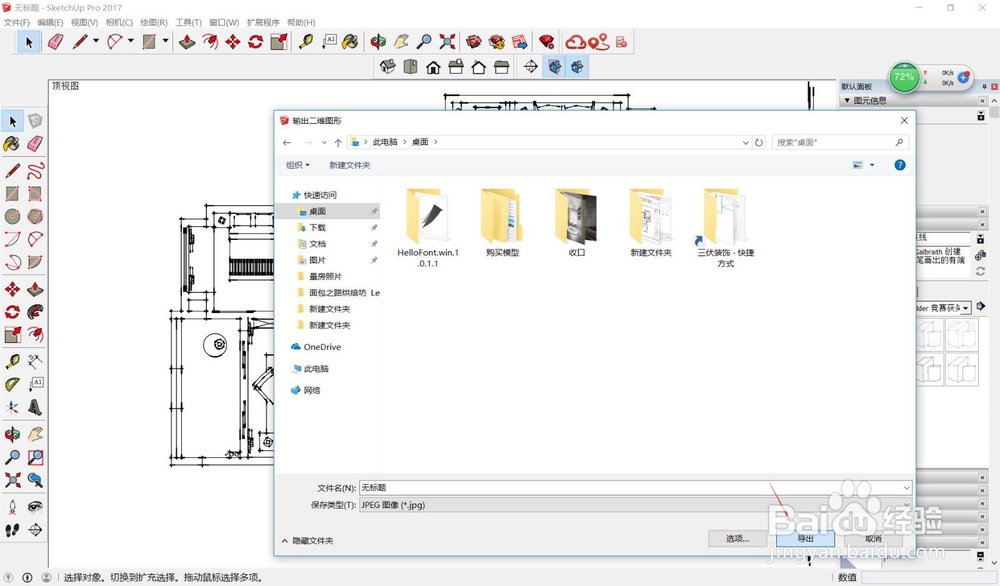The height and width of the screenshot is (586, 1000).
Task: Open the 编辑(E) menu
Action: (x=50, y=22)
